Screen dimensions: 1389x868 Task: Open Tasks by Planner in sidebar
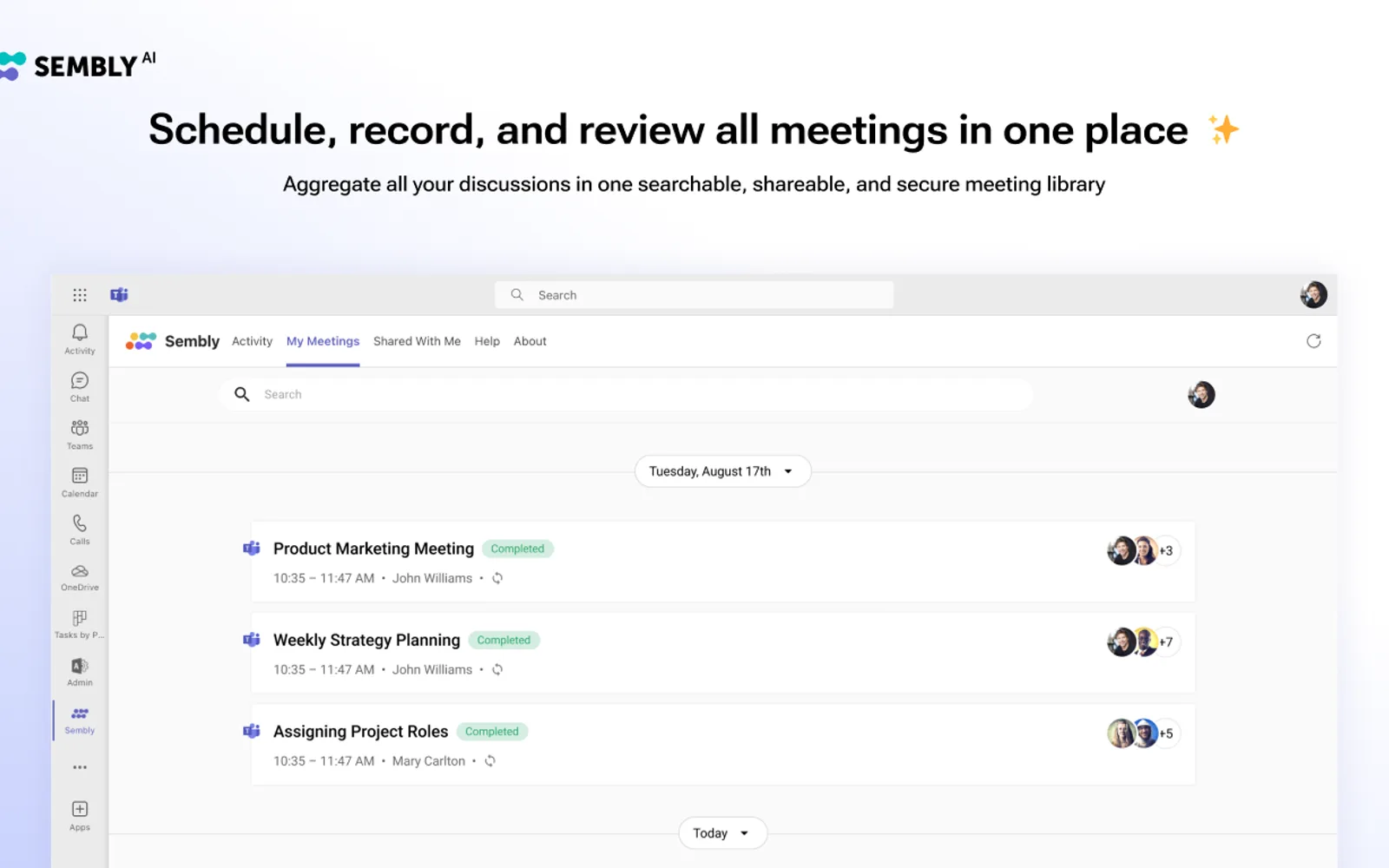[x=80, y=625]
